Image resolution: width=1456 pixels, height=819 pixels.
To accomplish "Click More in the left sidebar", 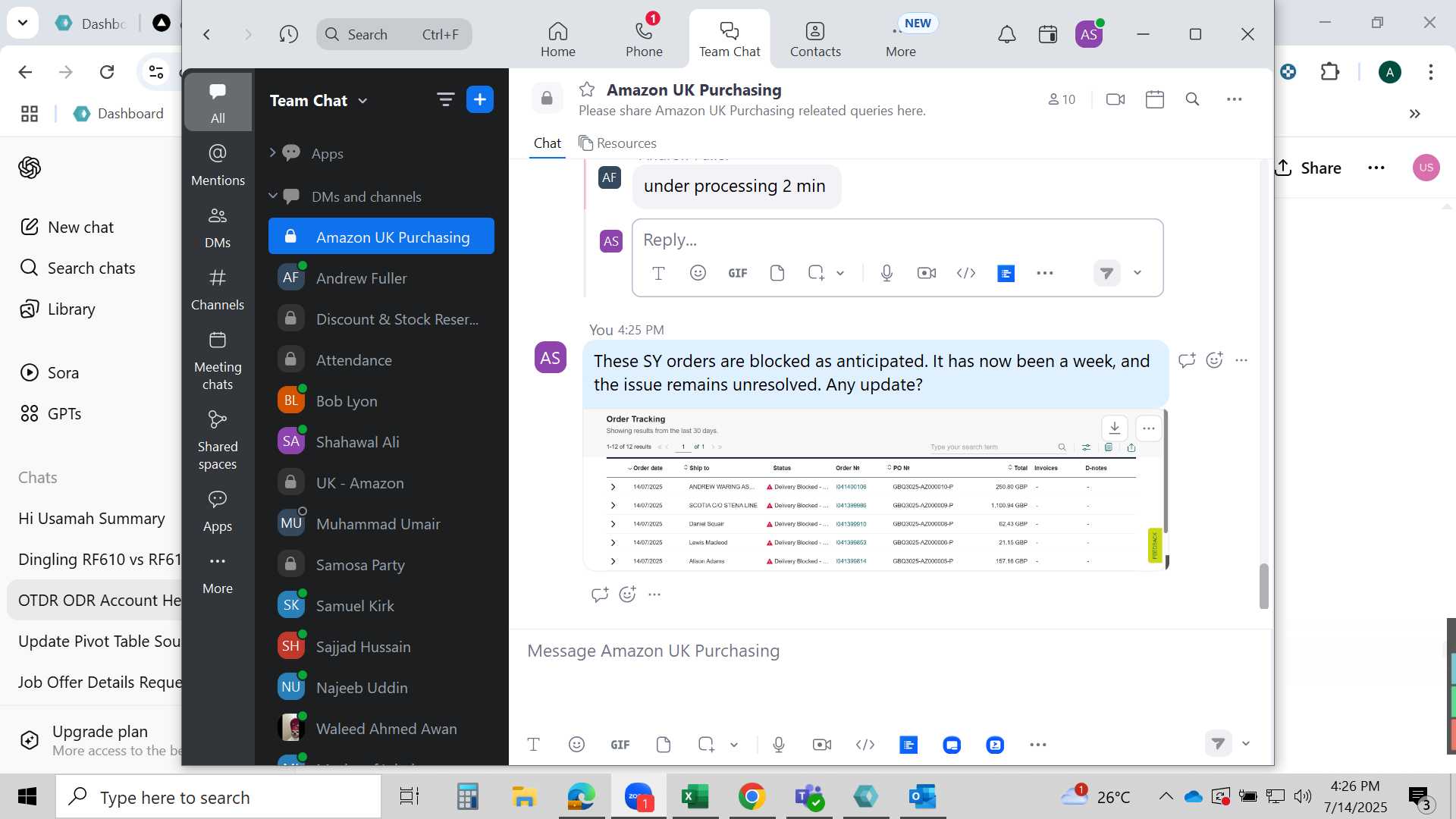I will point(218,573).
